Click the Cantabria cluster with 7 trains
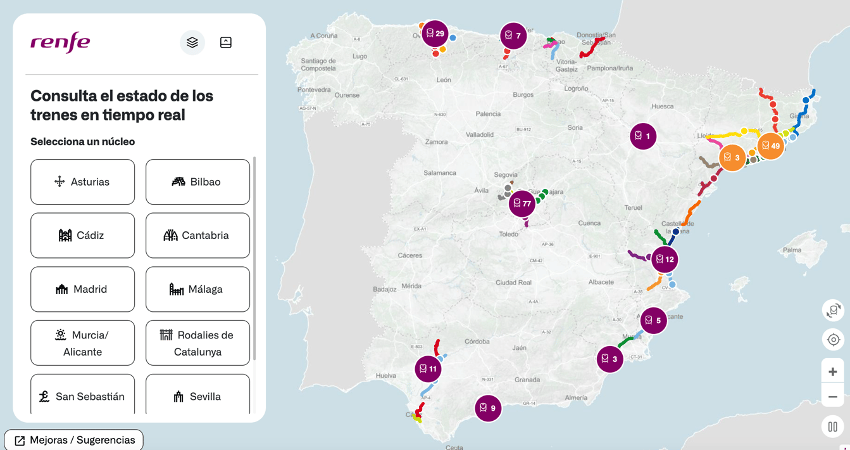This screenshot has height=450, width=850. tap(513, 36)
